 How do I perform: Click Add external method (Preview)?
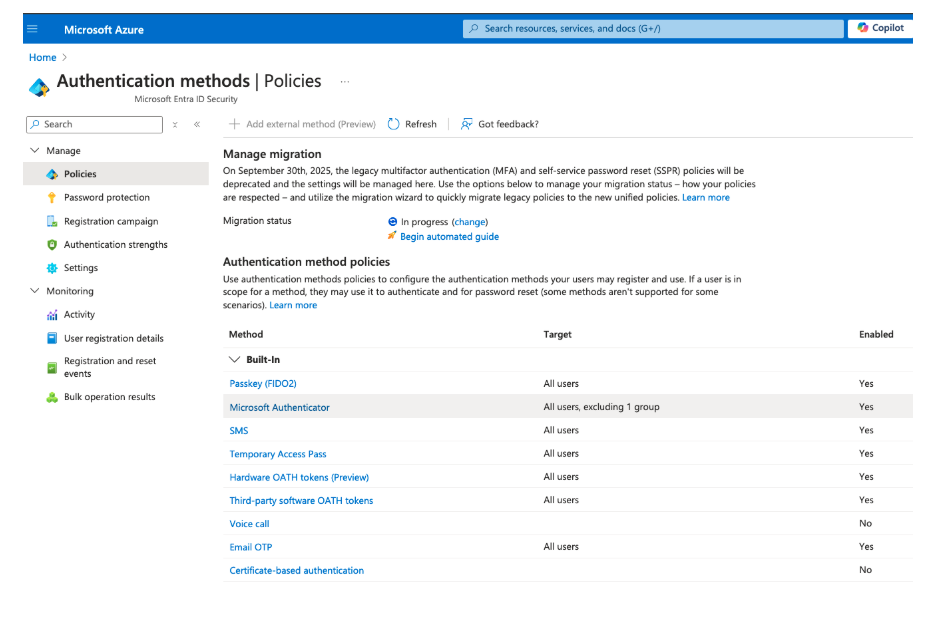(x=302, y=124)
